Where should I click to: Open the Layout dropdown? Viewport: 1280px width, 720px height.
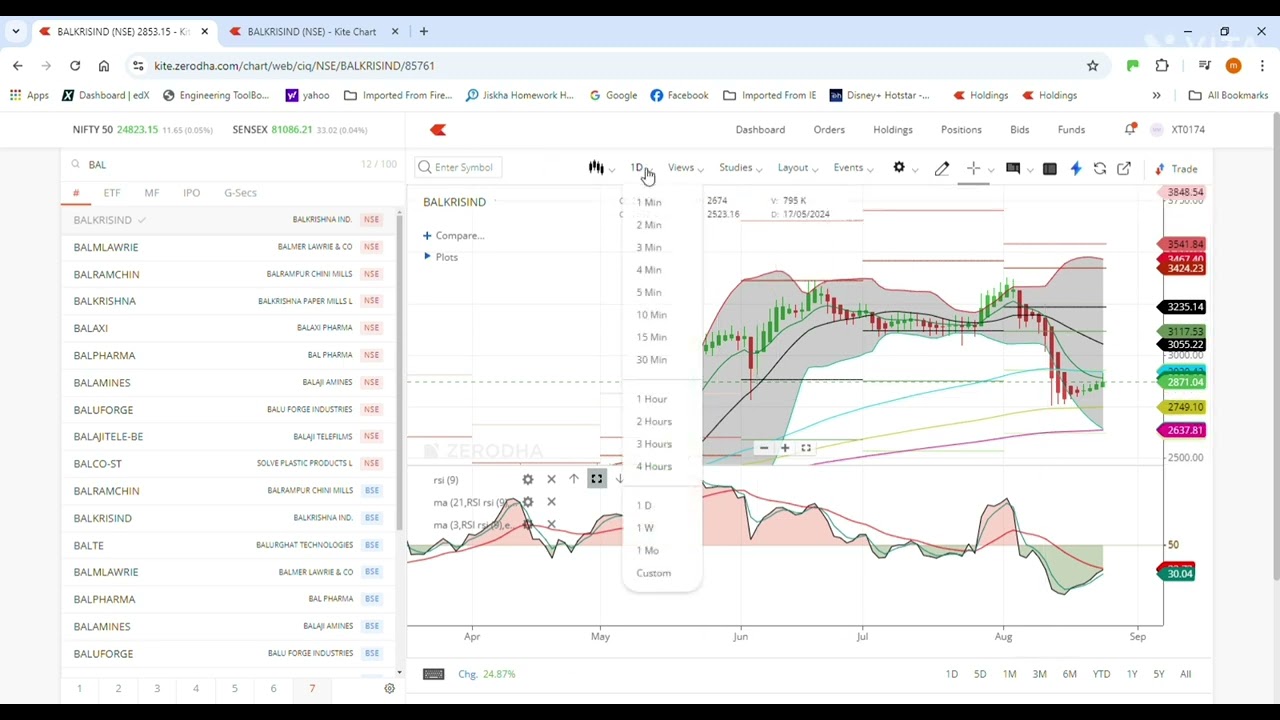tap(798, 168)
